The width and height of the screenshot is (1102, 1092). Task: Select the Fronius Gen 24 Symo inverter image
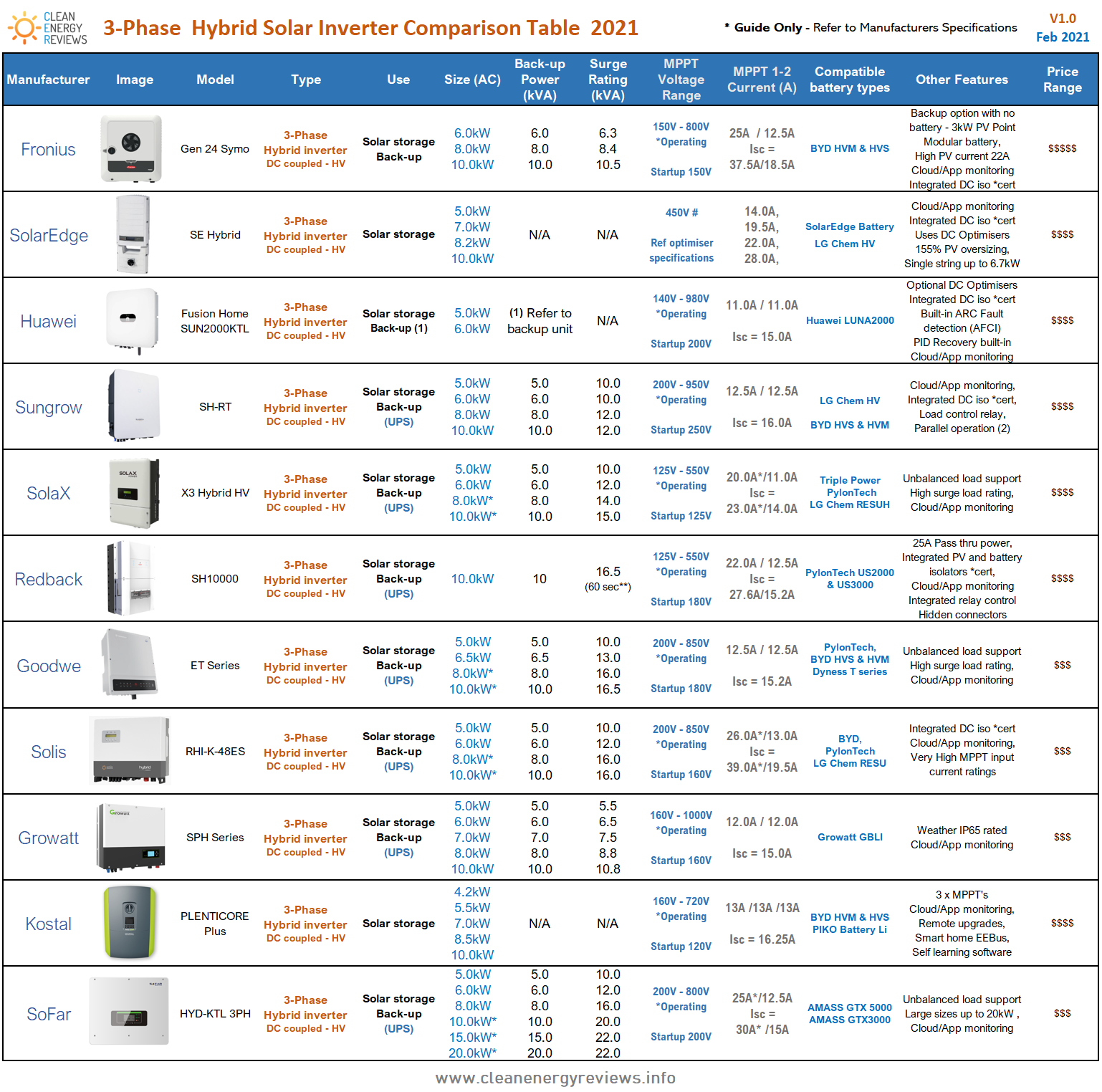coord(133,148)
